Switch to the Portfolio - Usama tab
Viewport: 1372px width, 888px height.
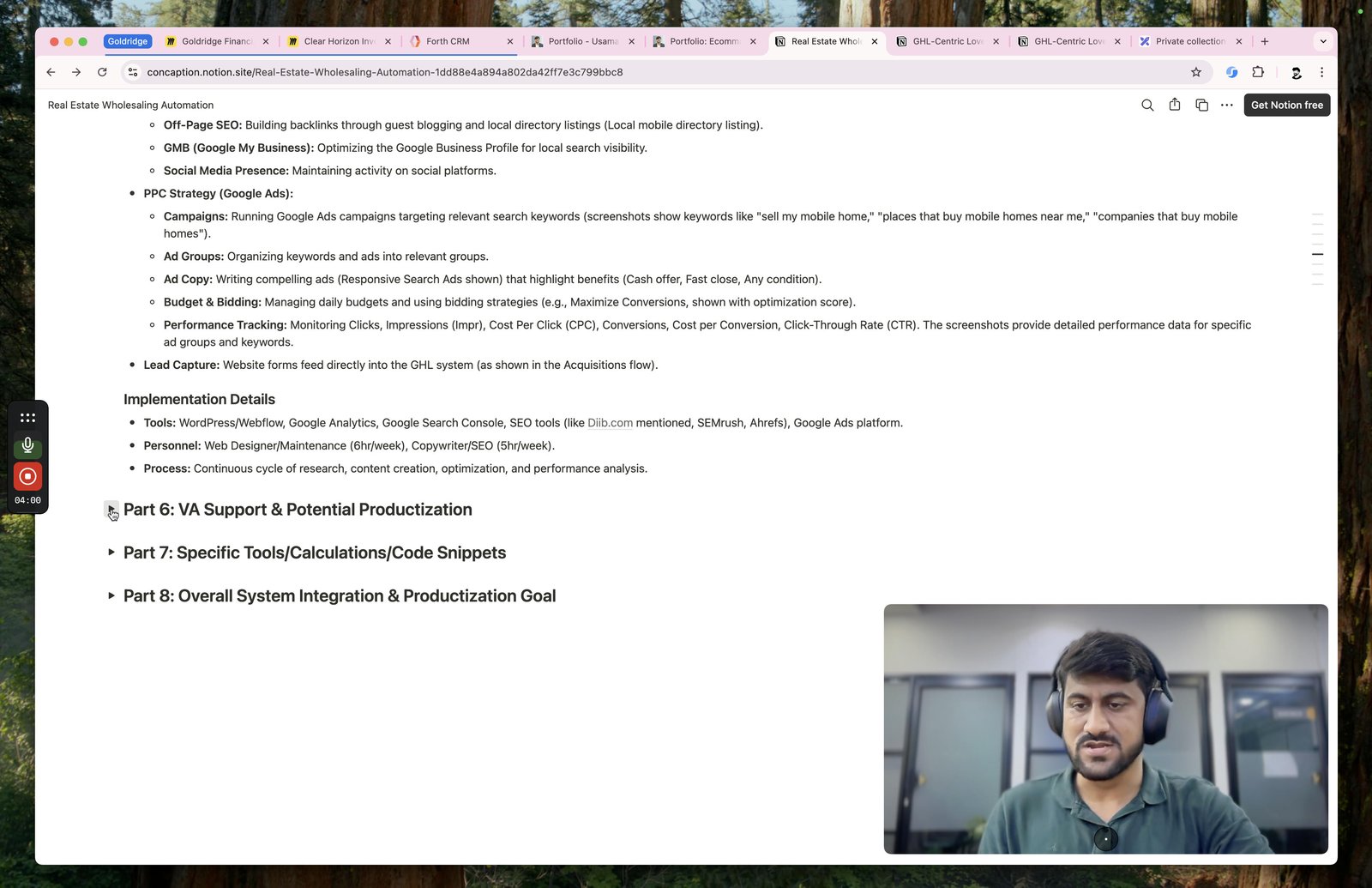(x=582, y=41)
